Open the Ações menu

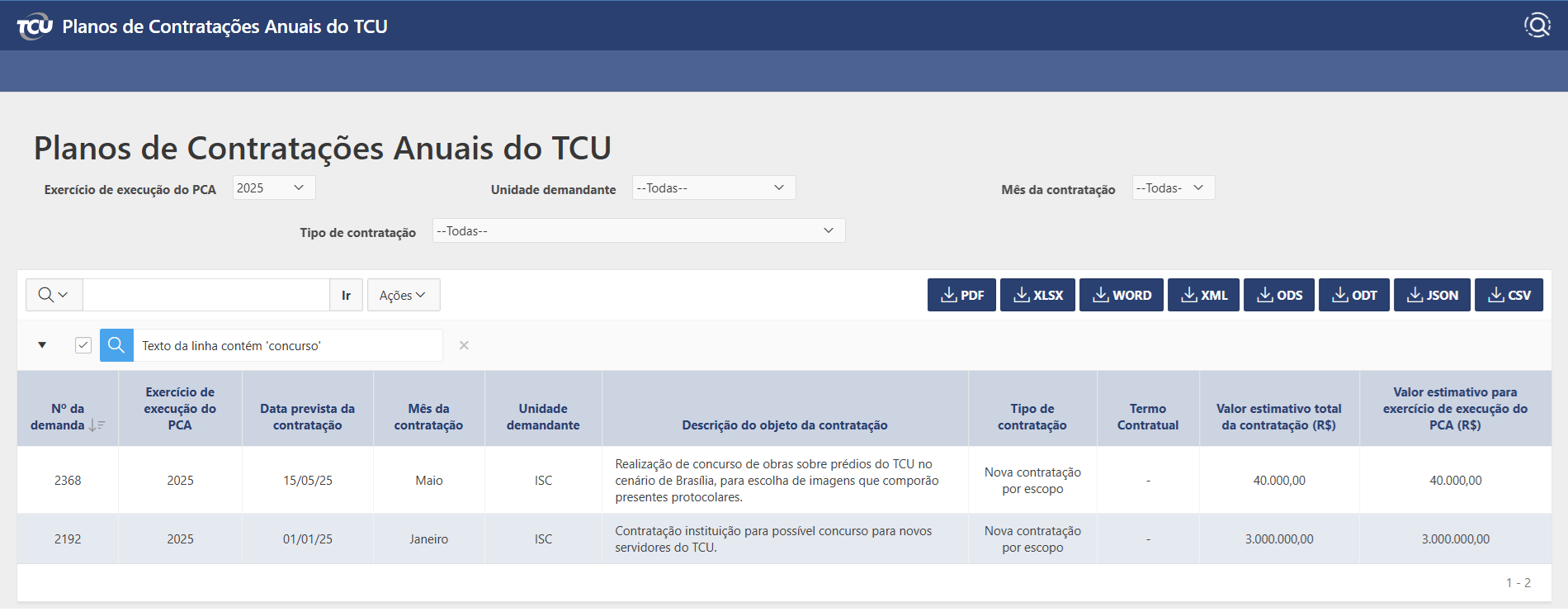(404, 295)
